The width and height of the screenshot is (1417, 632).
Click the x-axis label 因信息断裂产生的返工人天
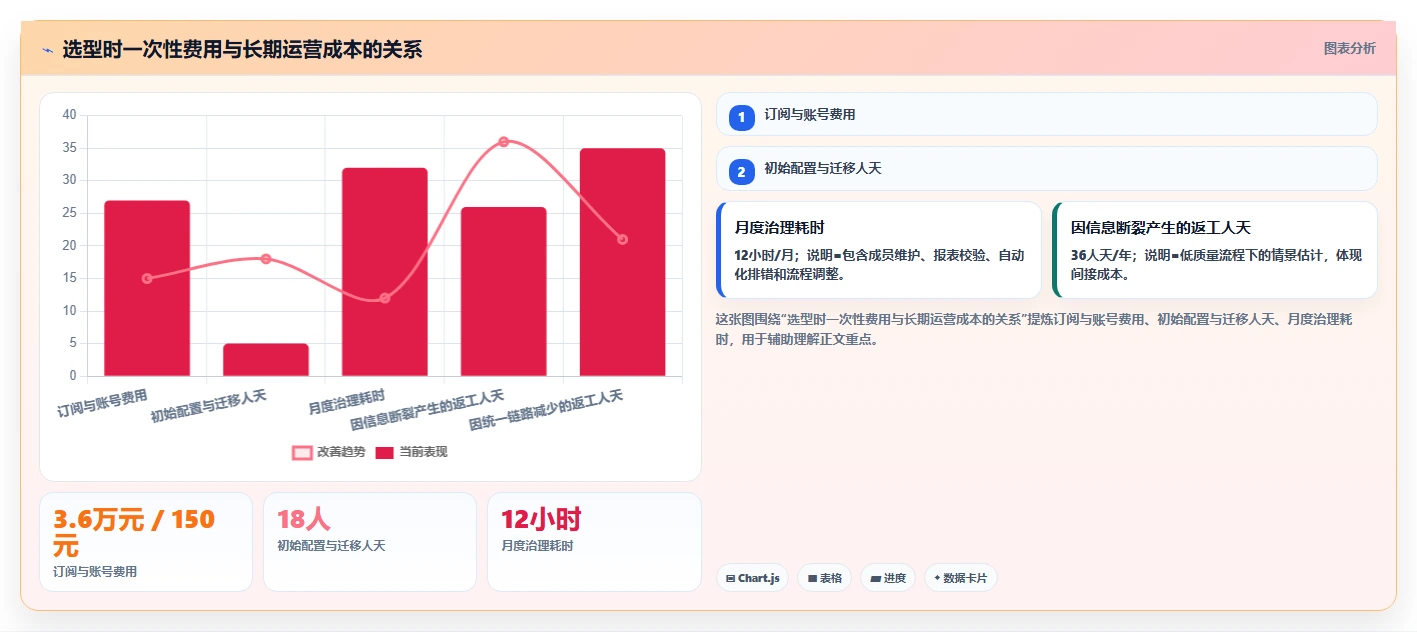(426, 411)
